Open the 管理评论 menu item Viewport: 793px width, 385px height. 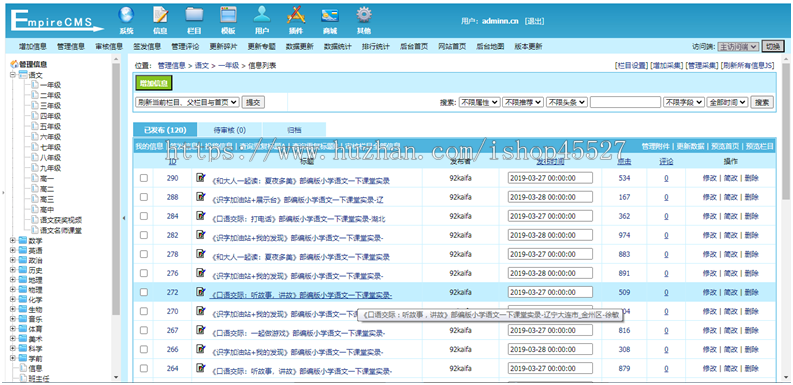click(x=185, y=47)
